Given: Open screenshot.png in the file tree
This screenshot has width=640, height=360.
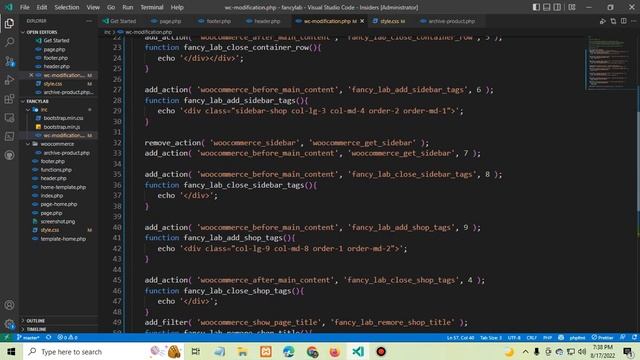Looking at the screenshot, I should [x=58, y=221].
